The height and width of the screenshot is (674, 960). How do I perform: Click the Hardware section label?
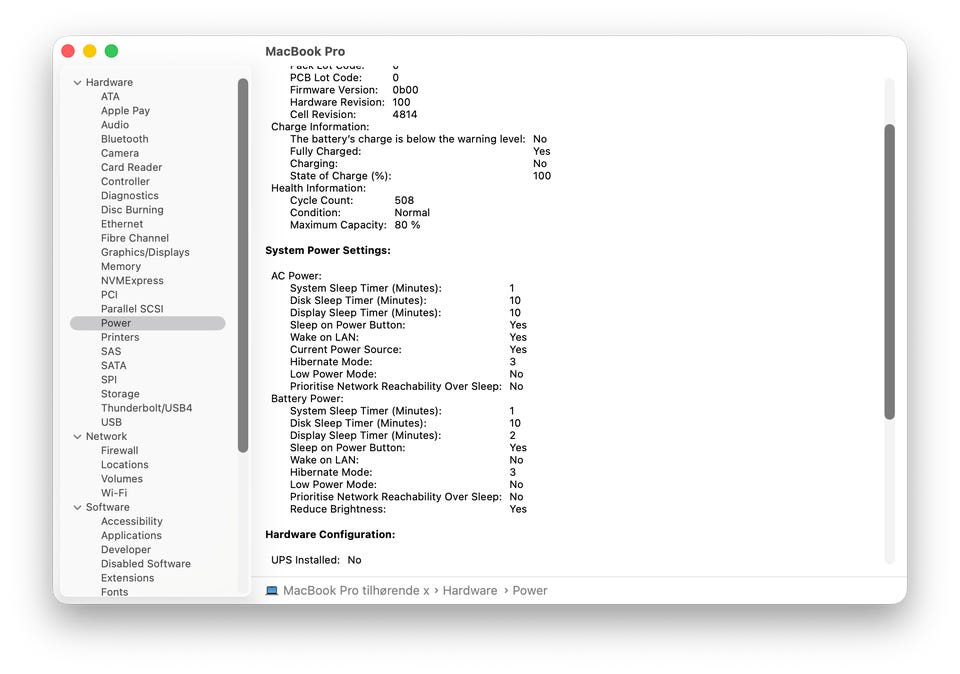[x=109, y=83]
